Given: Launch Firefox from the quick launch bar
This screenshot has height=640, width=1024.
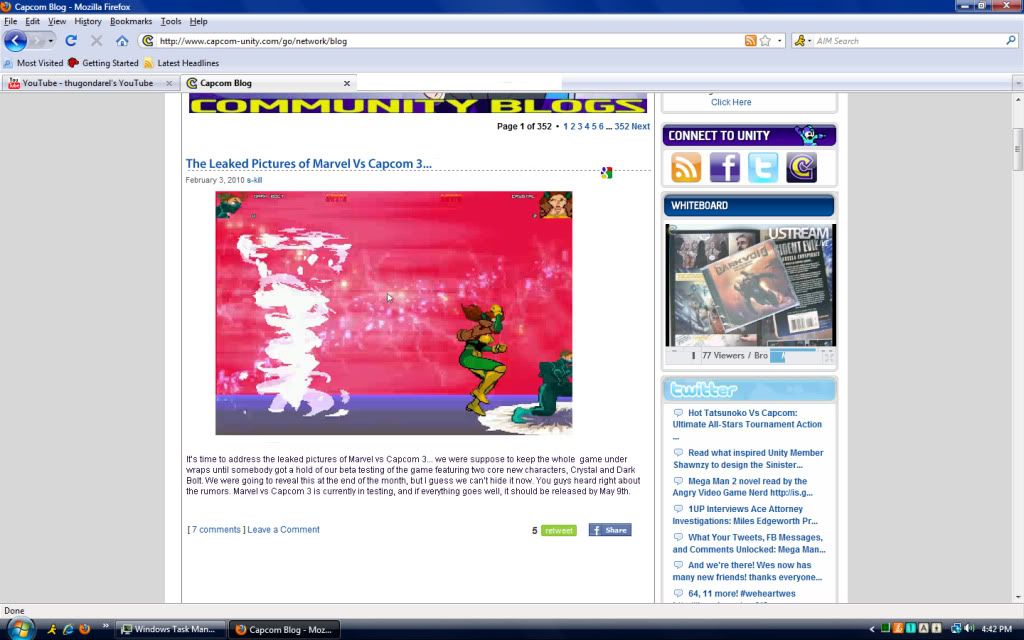Looking at the screenshot, I should (84, 630).
